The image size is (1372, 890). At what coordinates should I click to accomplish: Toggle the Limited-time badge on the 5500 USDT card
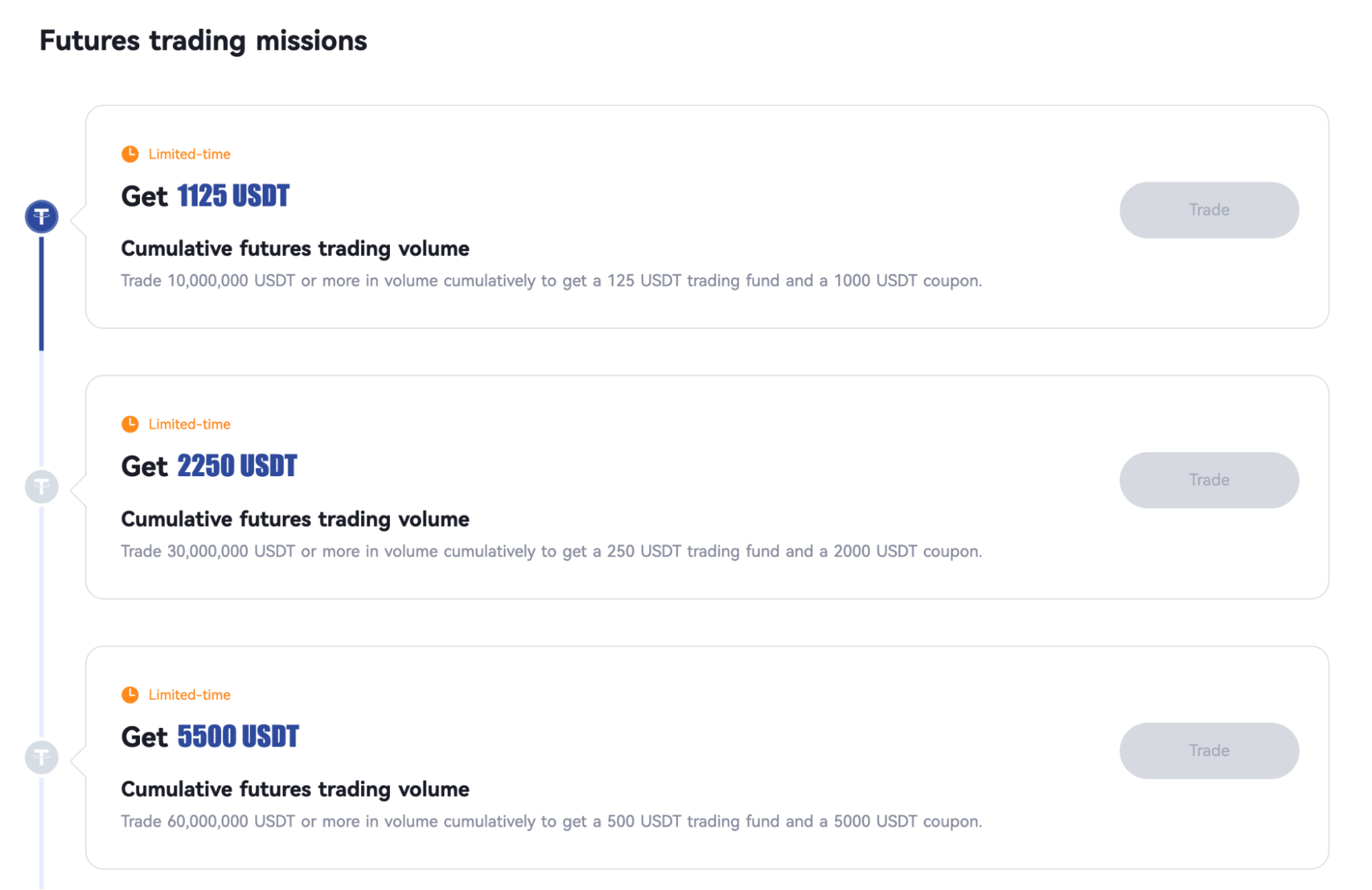176,694
